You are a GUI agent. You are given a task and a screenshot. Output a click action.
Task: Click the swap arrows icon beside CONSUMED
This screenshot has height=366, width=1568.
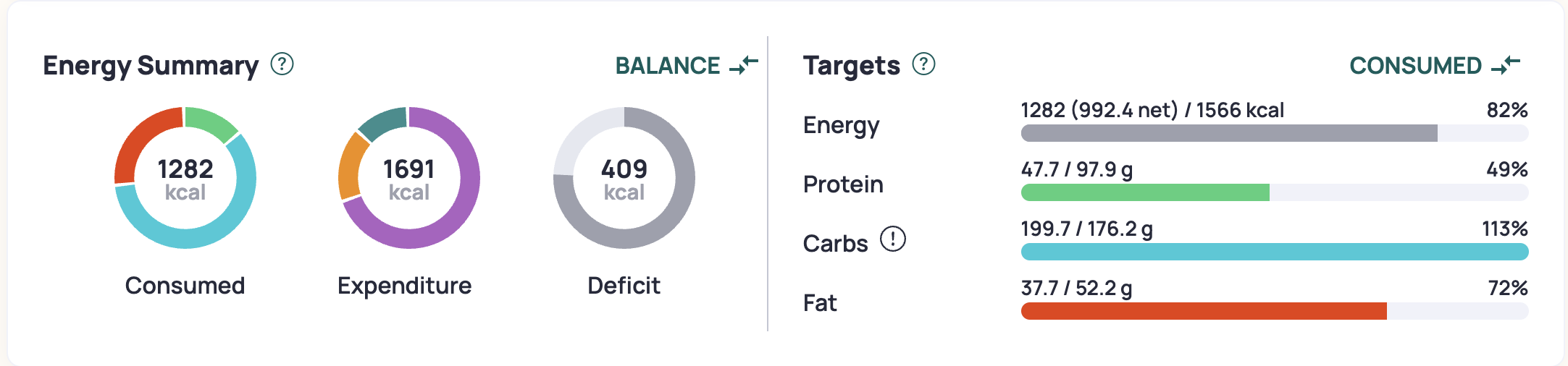(x=1506, y=65)
